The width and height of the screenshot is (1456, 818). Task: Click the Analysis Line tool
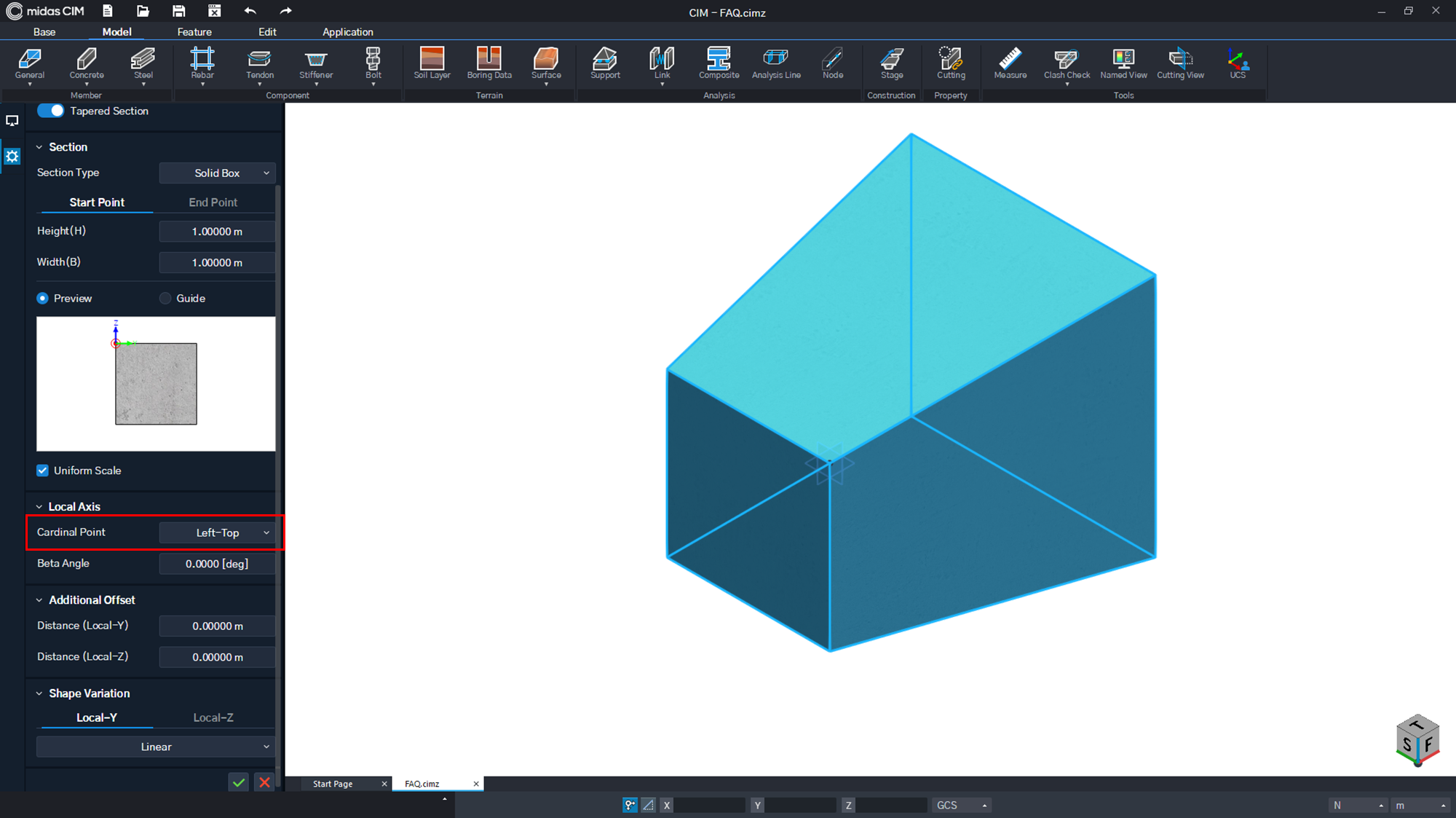click(x=776, y=63)
